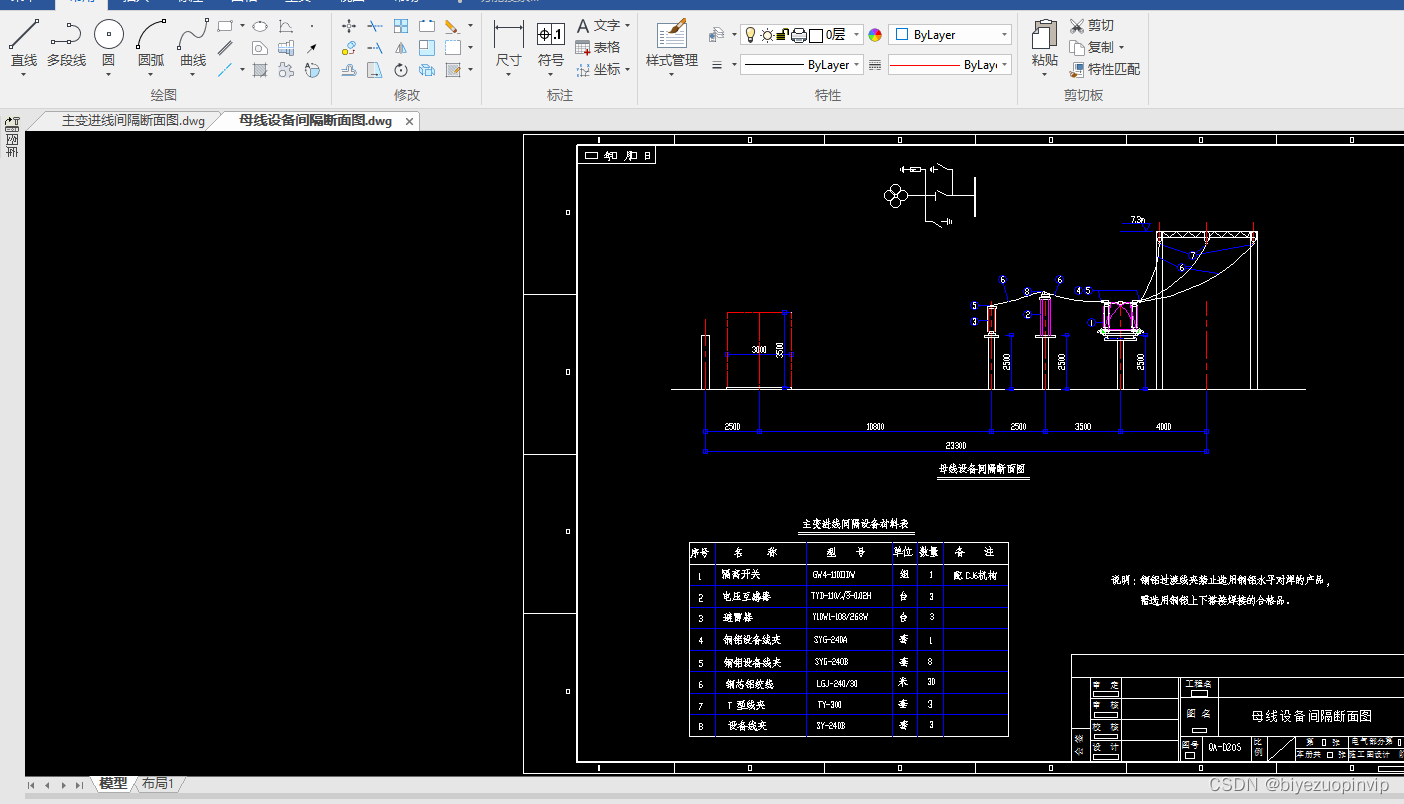Select the Rotate tool
Screen dimensions: 1404x804
coord(401,70)
